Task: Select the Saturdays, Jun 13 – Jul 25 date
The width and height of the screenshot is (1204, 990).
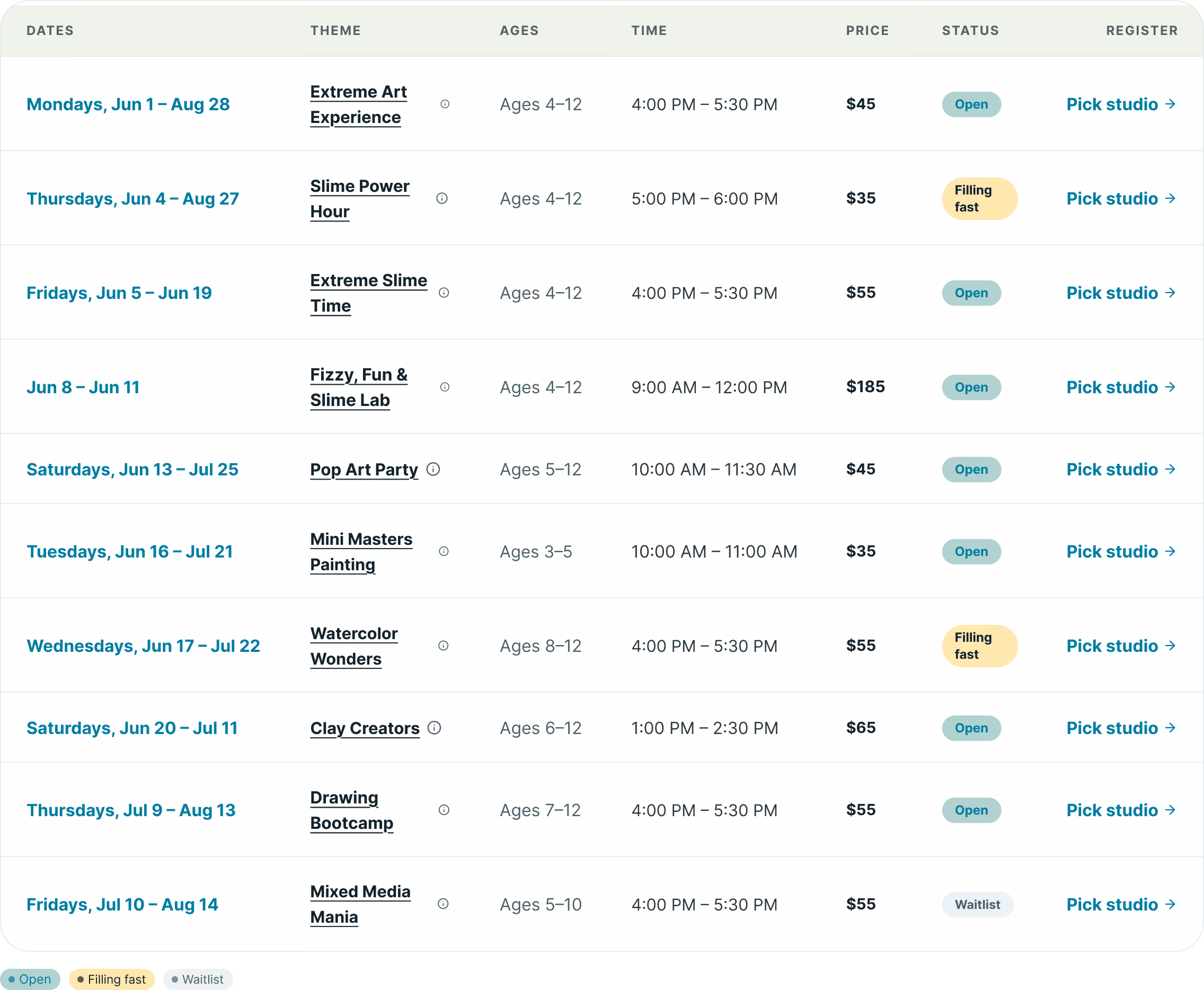Action: click(x=132, y=470)
